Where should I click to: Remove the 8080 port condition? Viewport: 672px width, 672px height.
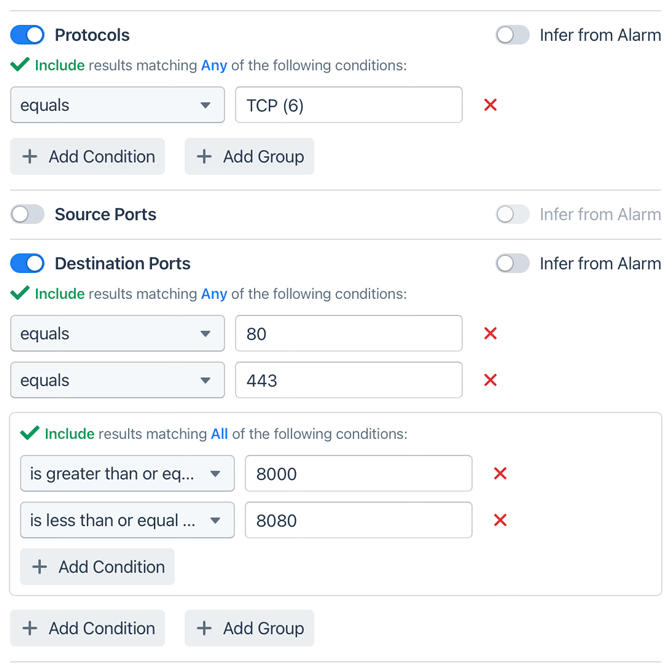click(500, 520)
